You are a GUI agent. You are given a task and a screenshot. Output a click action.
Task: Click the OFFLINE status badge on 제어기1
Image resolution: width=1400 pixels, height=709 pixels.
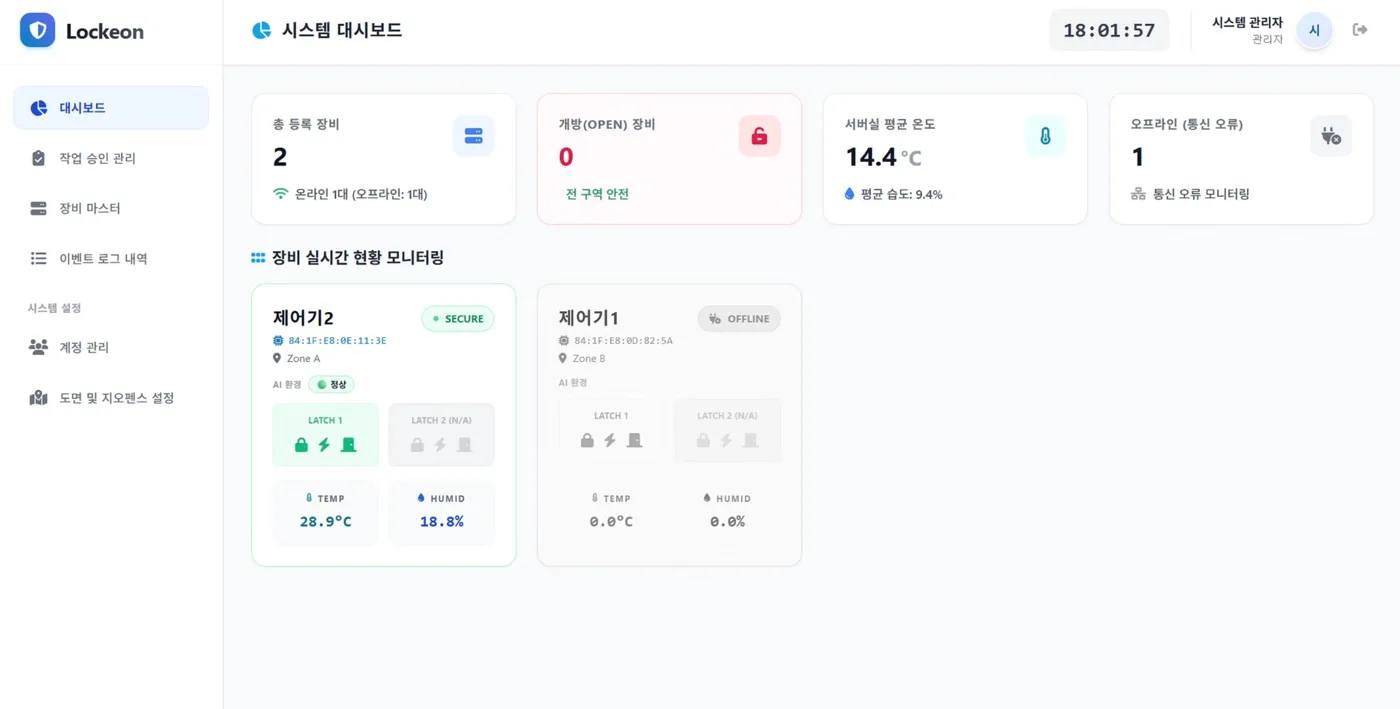739,319
